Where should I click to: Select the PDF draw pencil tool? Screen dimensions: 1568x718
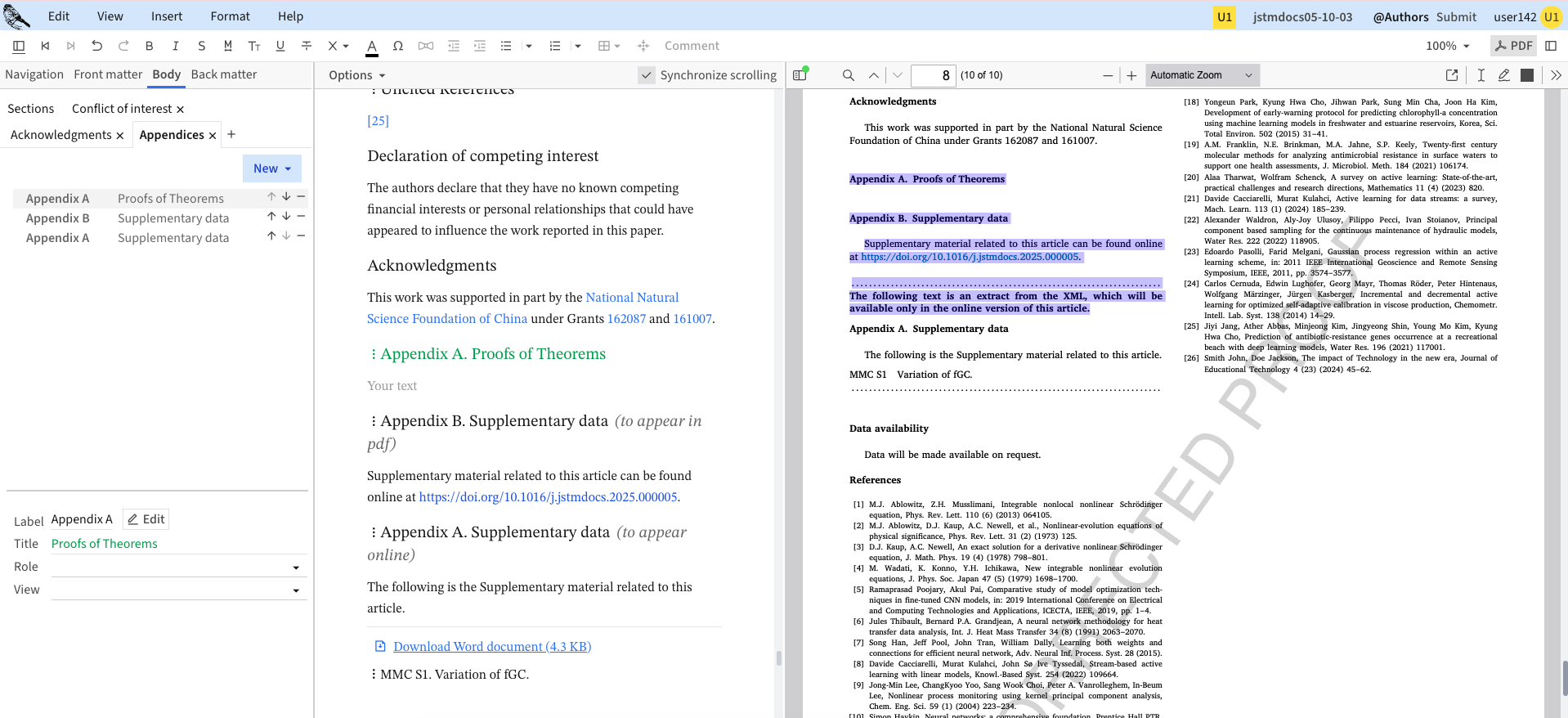1503,75
